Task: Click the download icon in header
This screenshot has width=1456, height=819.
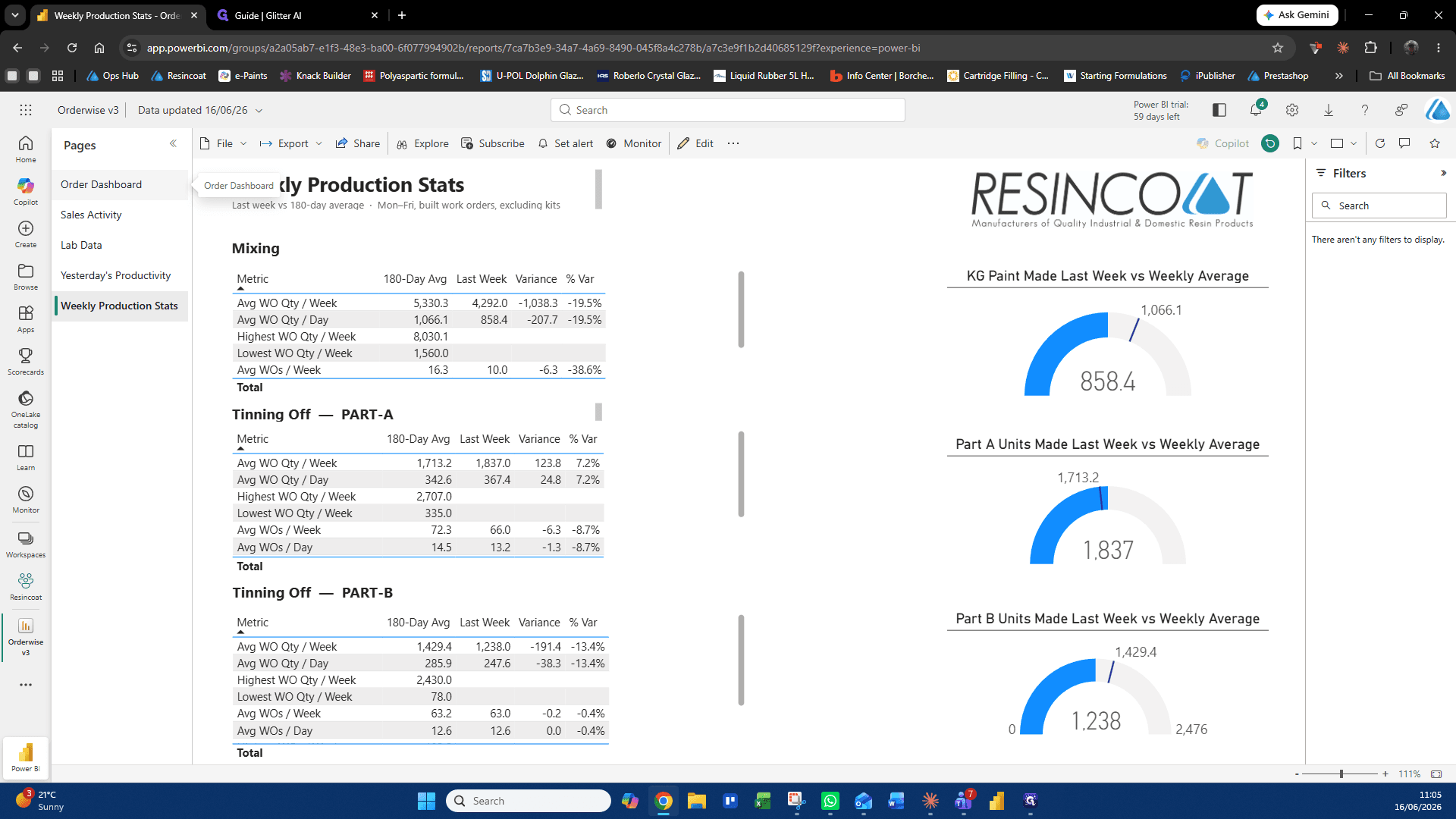Action: 1329,110
